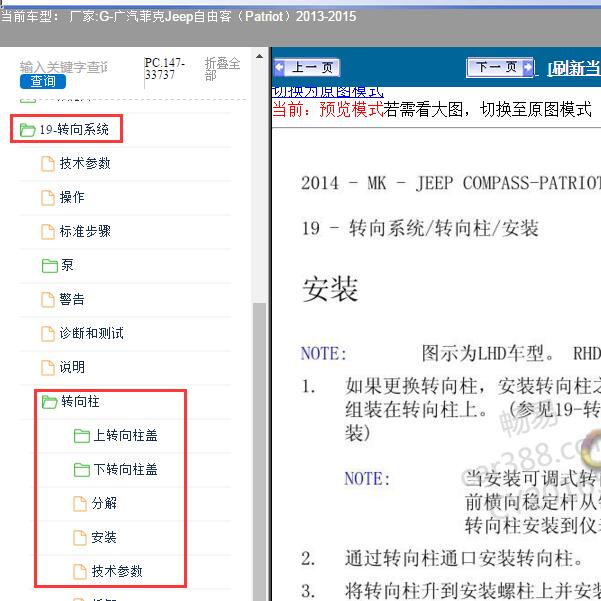Open the 标准步骤 document
This screenshot has height=601, width=601.
point(85,231)
